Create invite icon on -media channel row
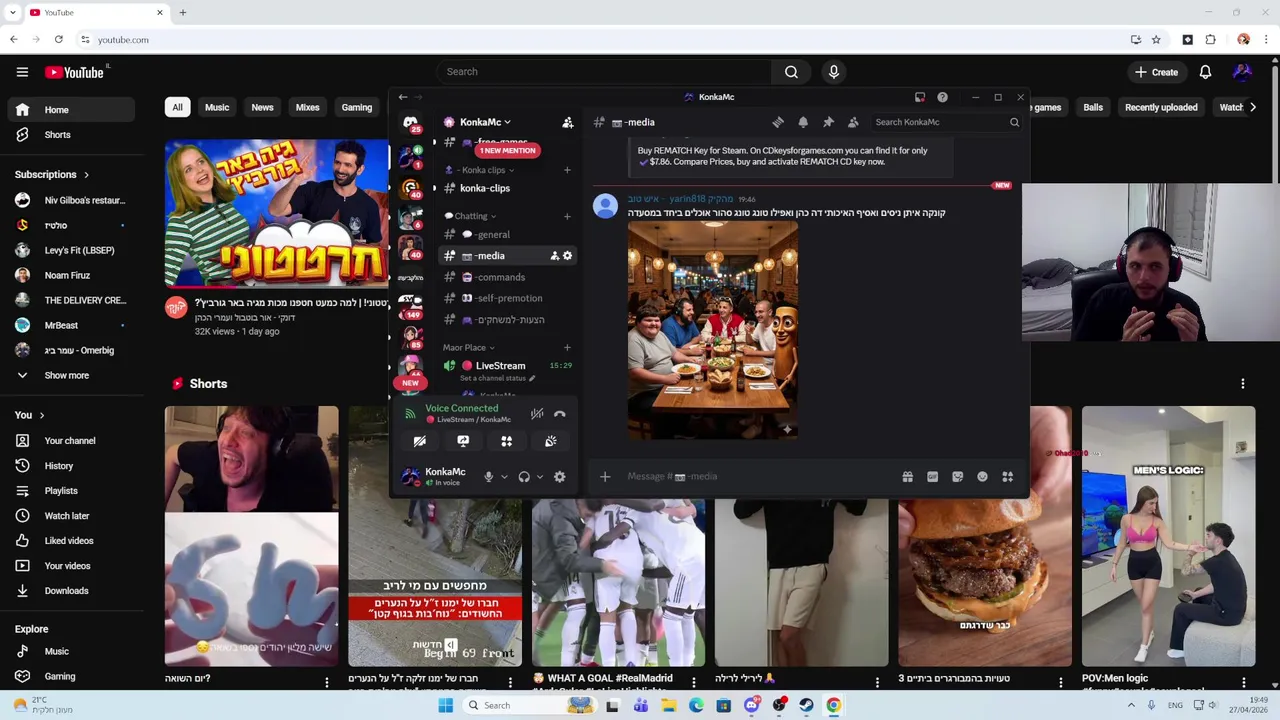Viewport: 1280px width, 720px height. [554, 256]
